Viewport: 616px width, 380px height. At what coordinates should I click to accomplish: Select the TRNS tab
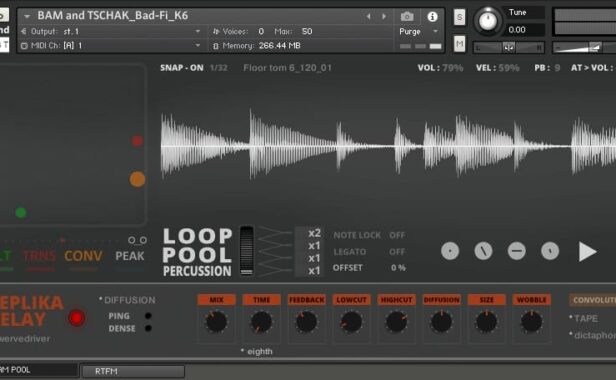pos(39,256)
